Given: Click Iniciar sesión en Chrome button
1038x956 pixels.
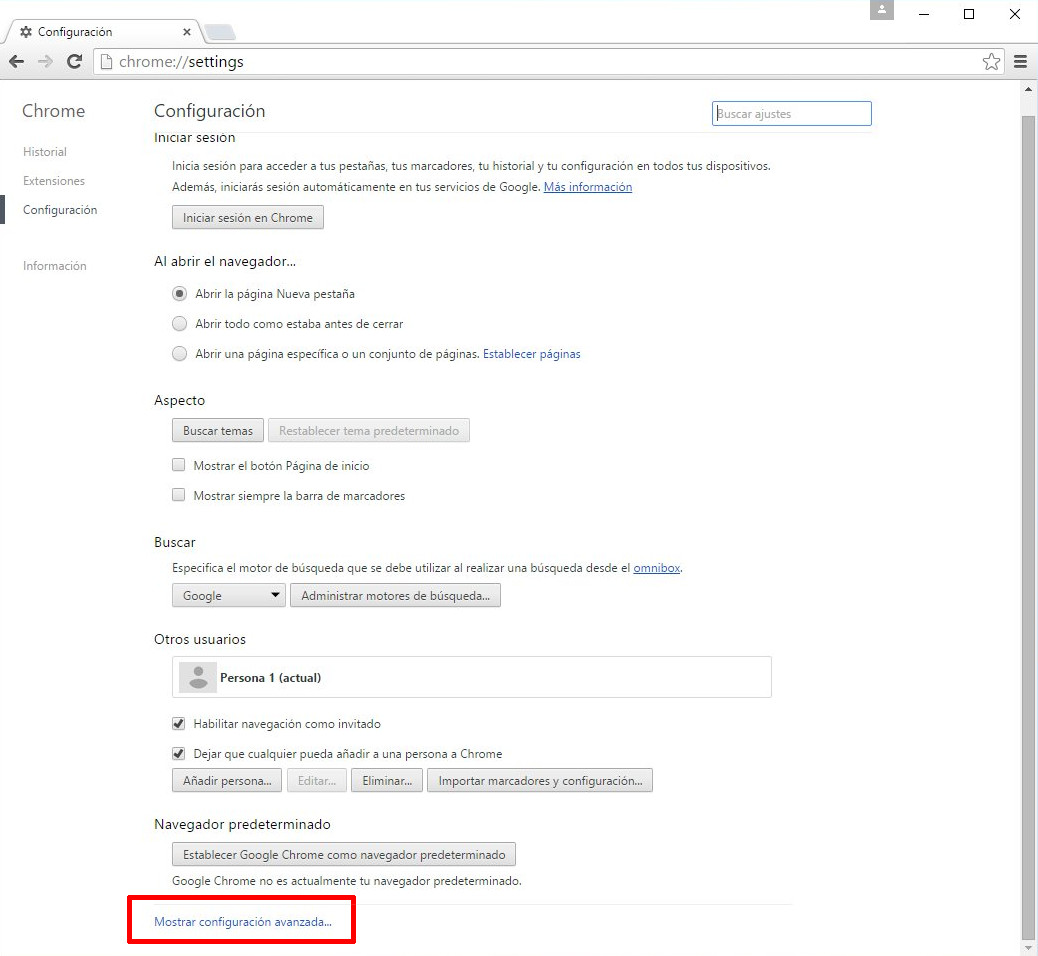Looking at the screenshot, I should [x=248, y=217].
